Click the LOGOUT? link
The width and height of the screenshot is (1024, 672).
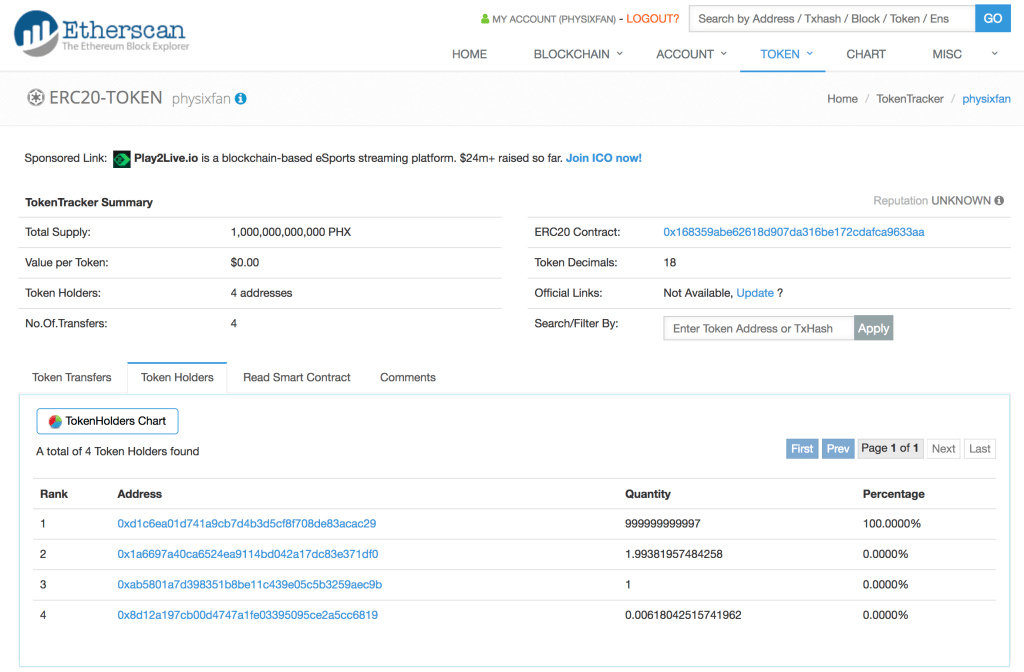652,19
